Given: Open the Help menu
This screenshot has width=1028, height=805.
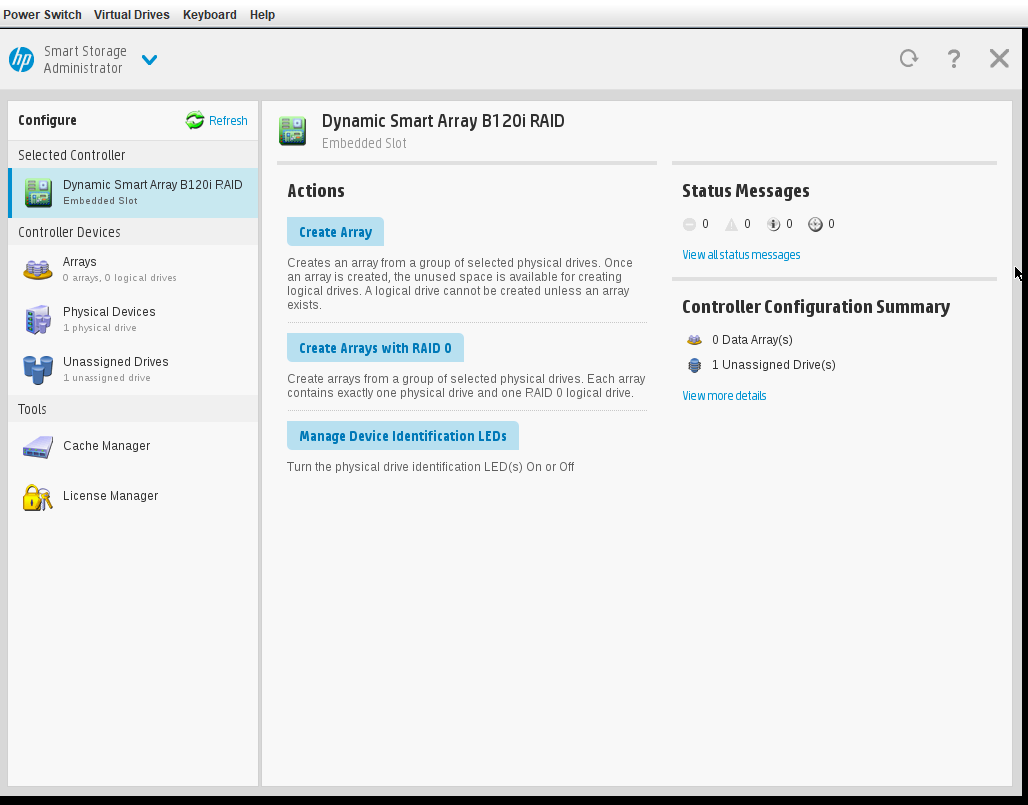Looking at the screenshot, I should pyautogui.click(x=262, y=14).
